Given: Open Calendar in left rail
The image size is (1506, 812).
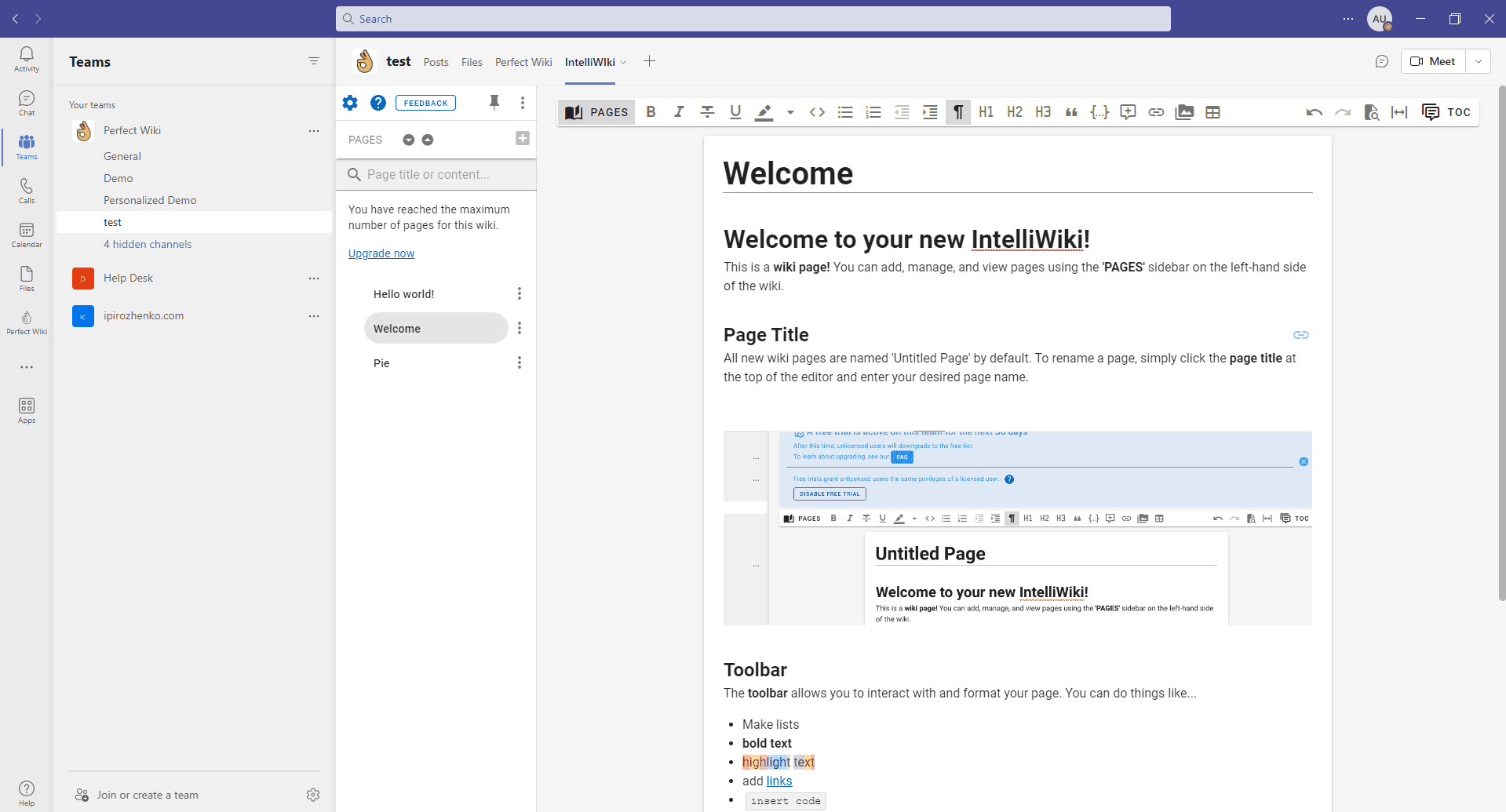Looking at the screenshot, I should click(x=27, y=235).
